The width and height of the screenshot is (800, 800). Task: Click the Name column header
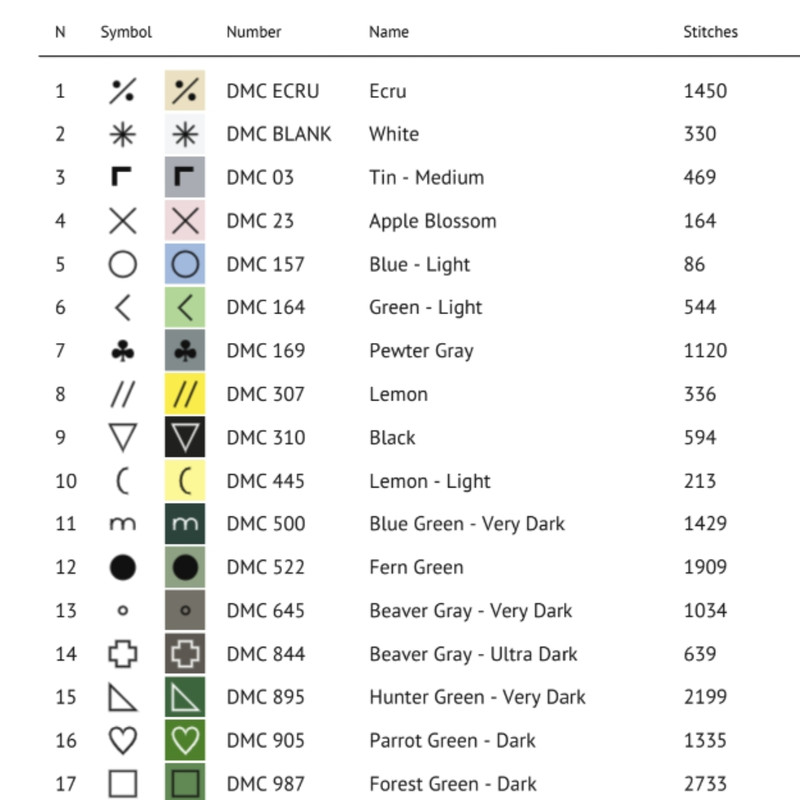[x=388, y=32]
